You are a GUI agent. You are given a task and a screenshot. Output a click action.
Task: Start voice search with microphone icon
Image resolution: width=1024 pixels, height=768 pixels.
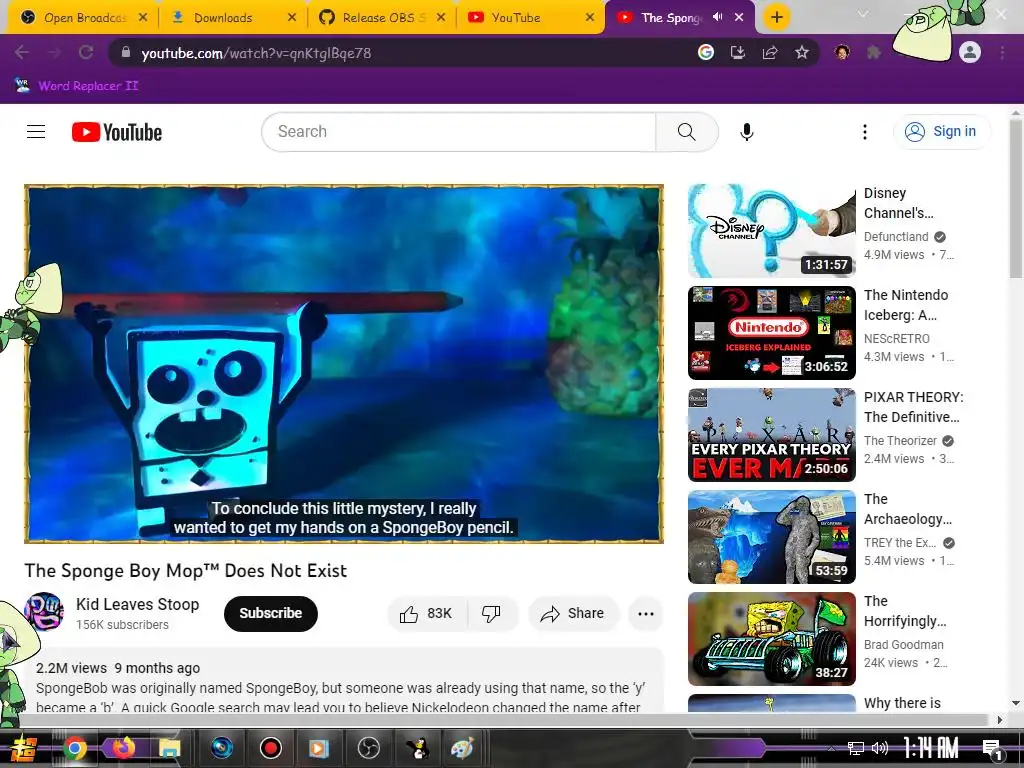pos(746,132)
